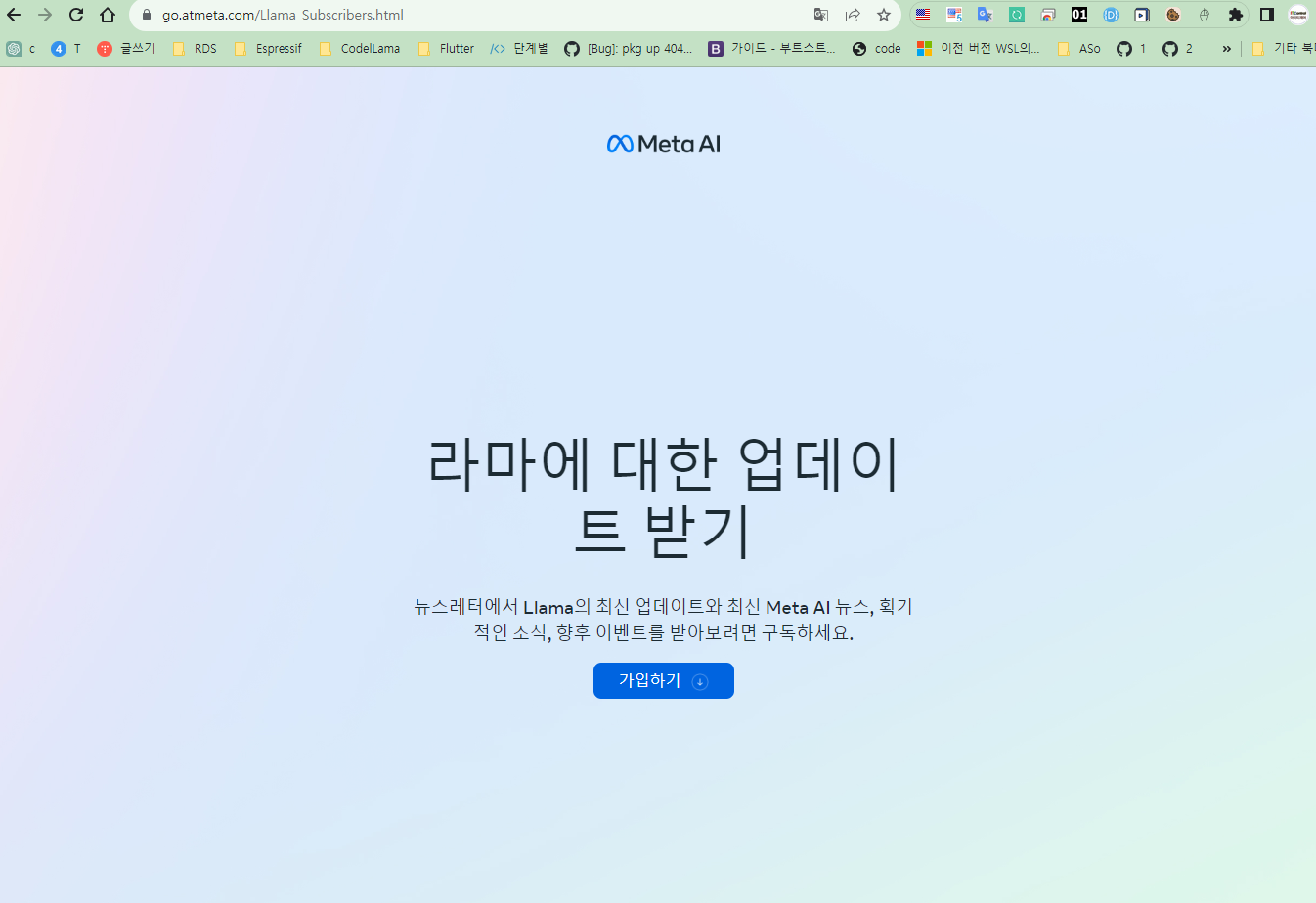Open the CodelLama bookmark folder

(360, 48)
